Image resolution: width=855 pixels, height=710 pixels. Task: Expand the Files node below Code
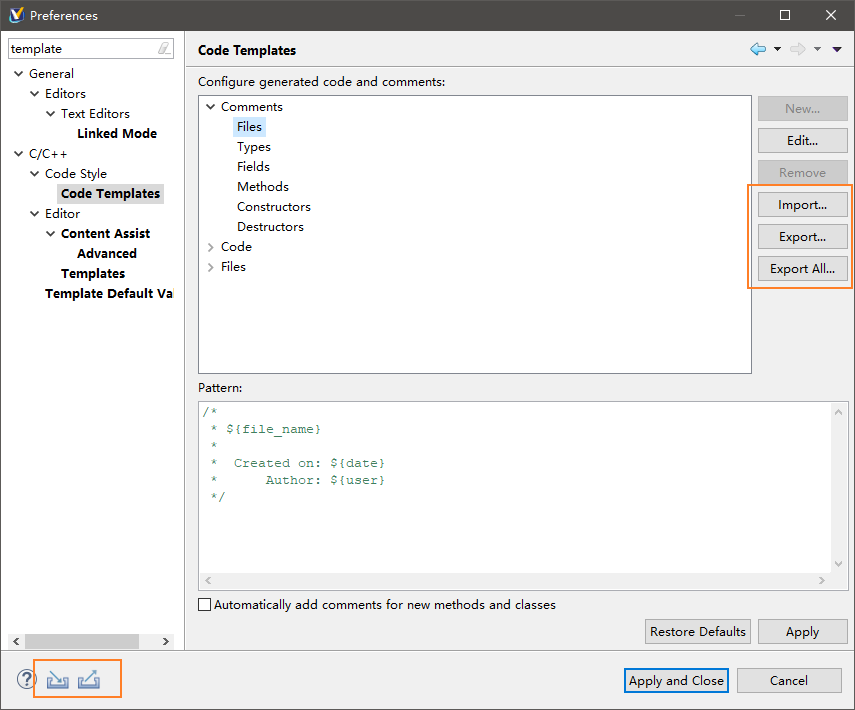pyautogui.click(x=210, y=267)
